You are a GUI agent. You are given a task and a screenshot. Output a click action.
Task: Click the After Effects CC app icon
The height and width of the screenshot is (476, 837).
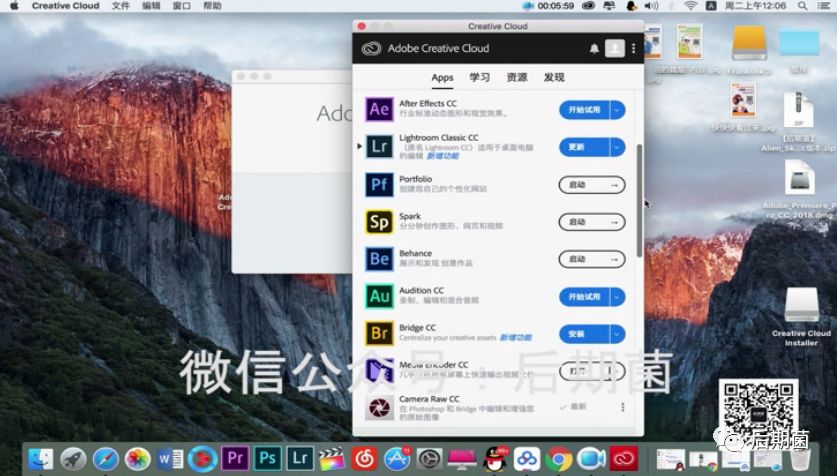tap(380, 109)
